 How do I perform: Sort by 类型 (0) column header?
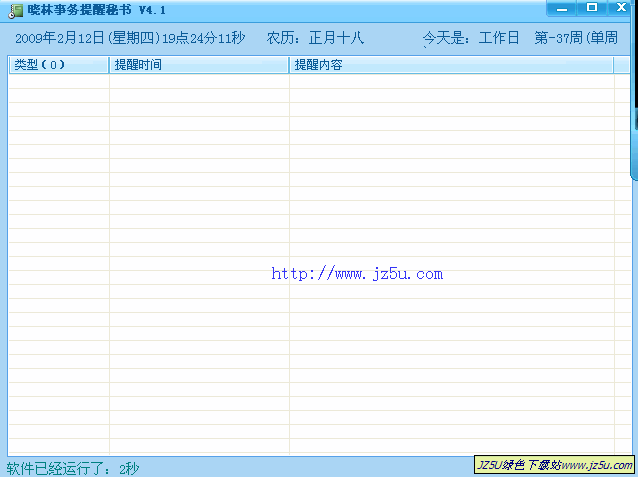coord(59,65)
